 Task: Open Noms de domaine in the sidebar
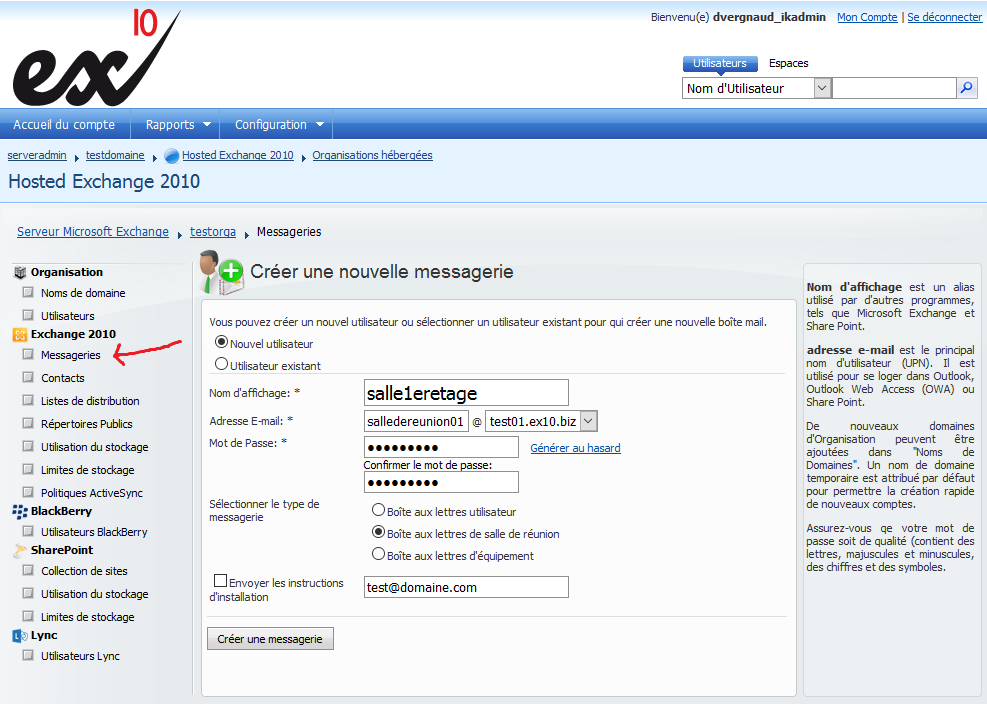(83, 293)
